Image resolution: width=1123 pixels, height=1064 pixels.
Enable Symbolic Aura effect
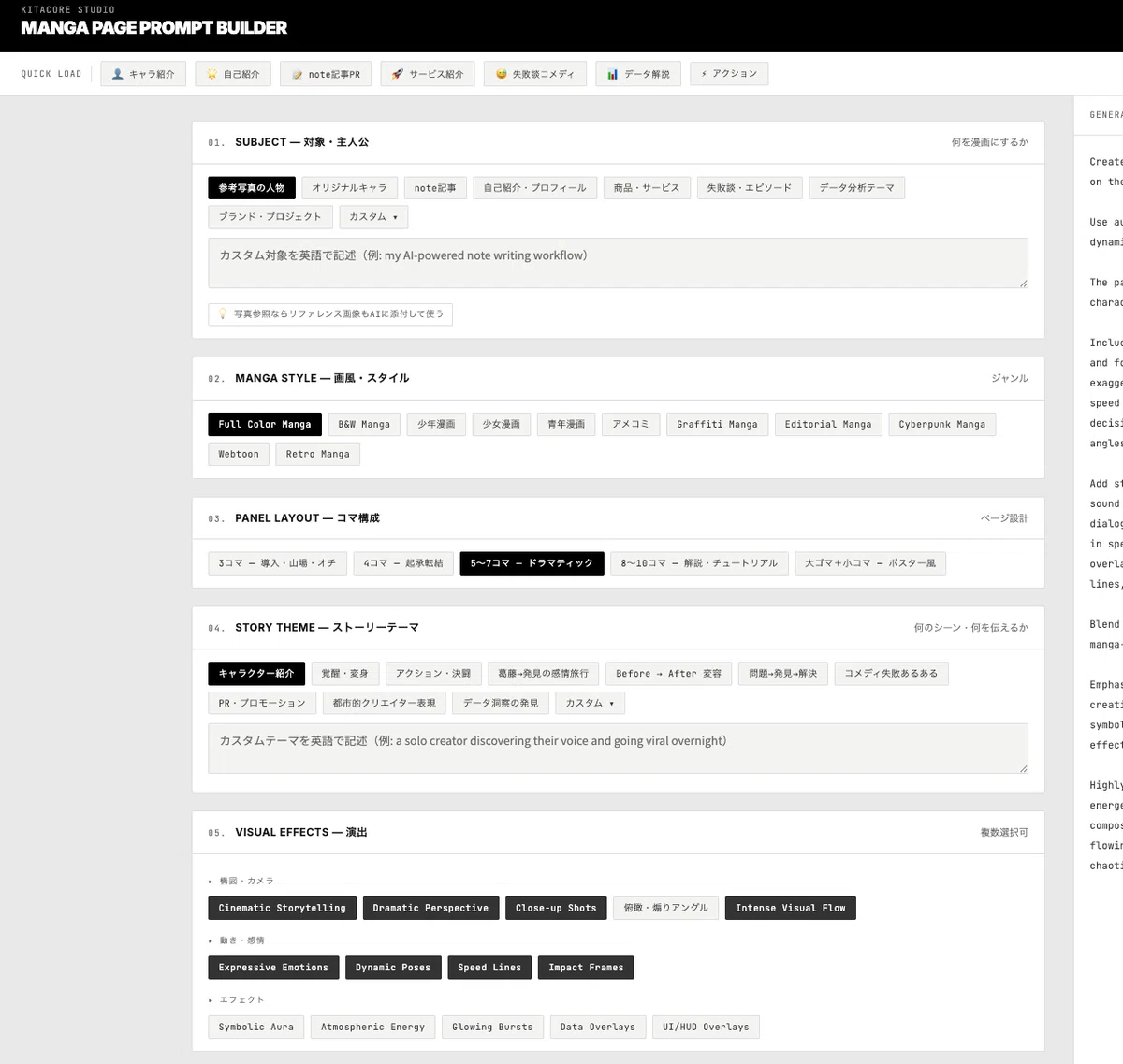pos(255,1028)
